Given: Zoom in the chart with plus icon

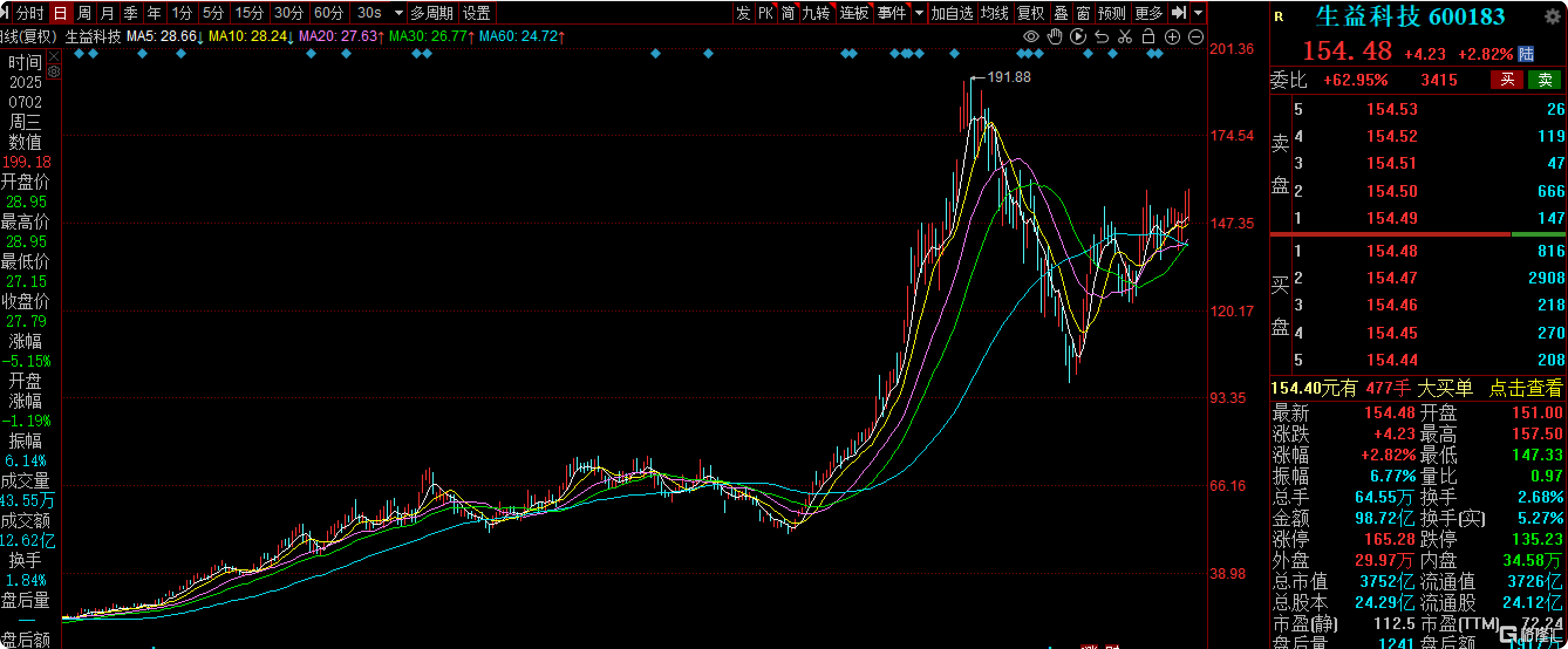Looking at the screenshot, I should pyautogui.click(x=1172, y=37).
